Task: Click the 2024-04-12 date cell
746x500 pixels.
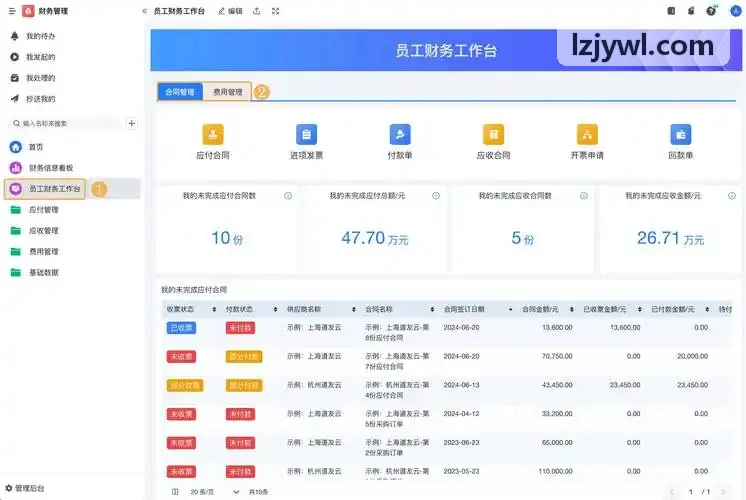Action: [x=461, y=414]
